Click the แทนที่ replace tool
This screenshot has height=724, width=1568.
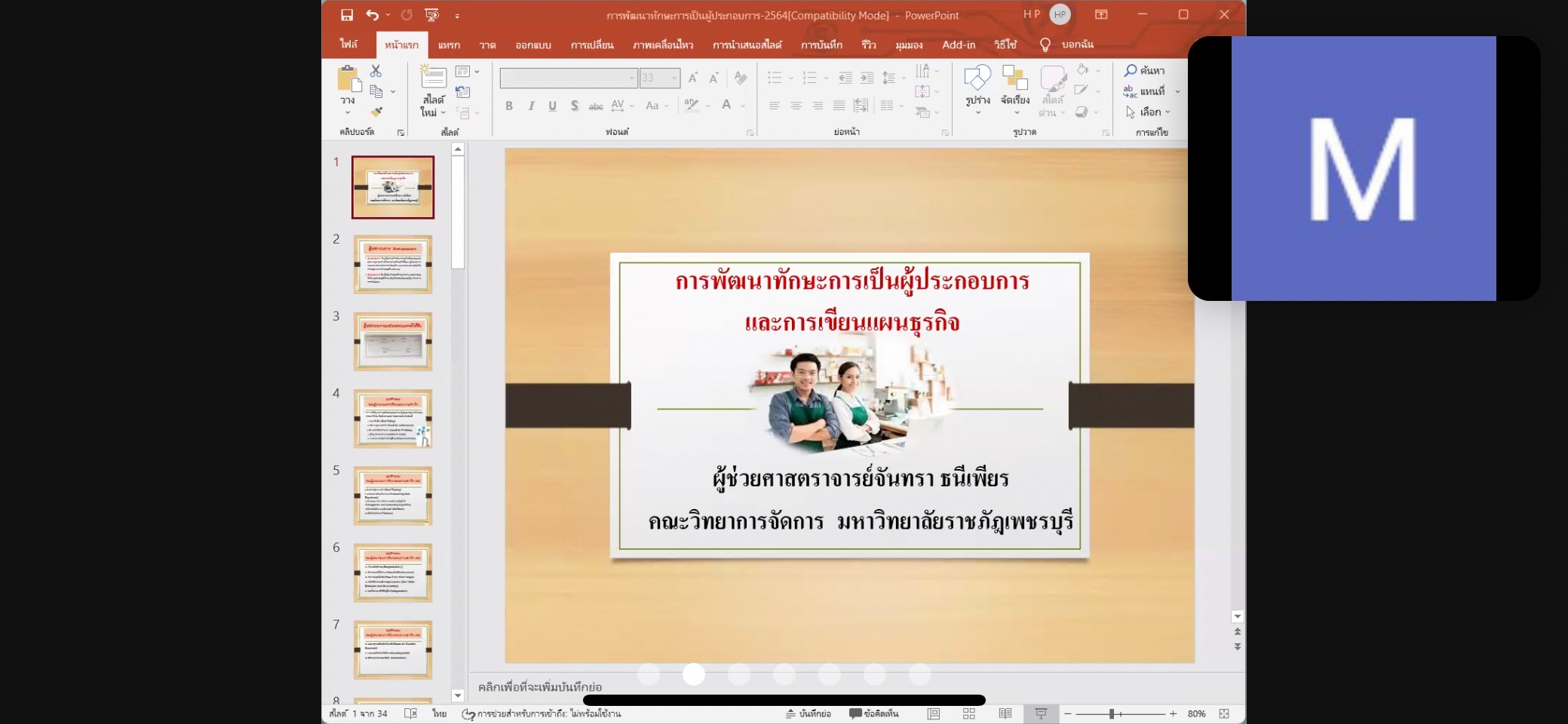click(x=1145, y=91)
